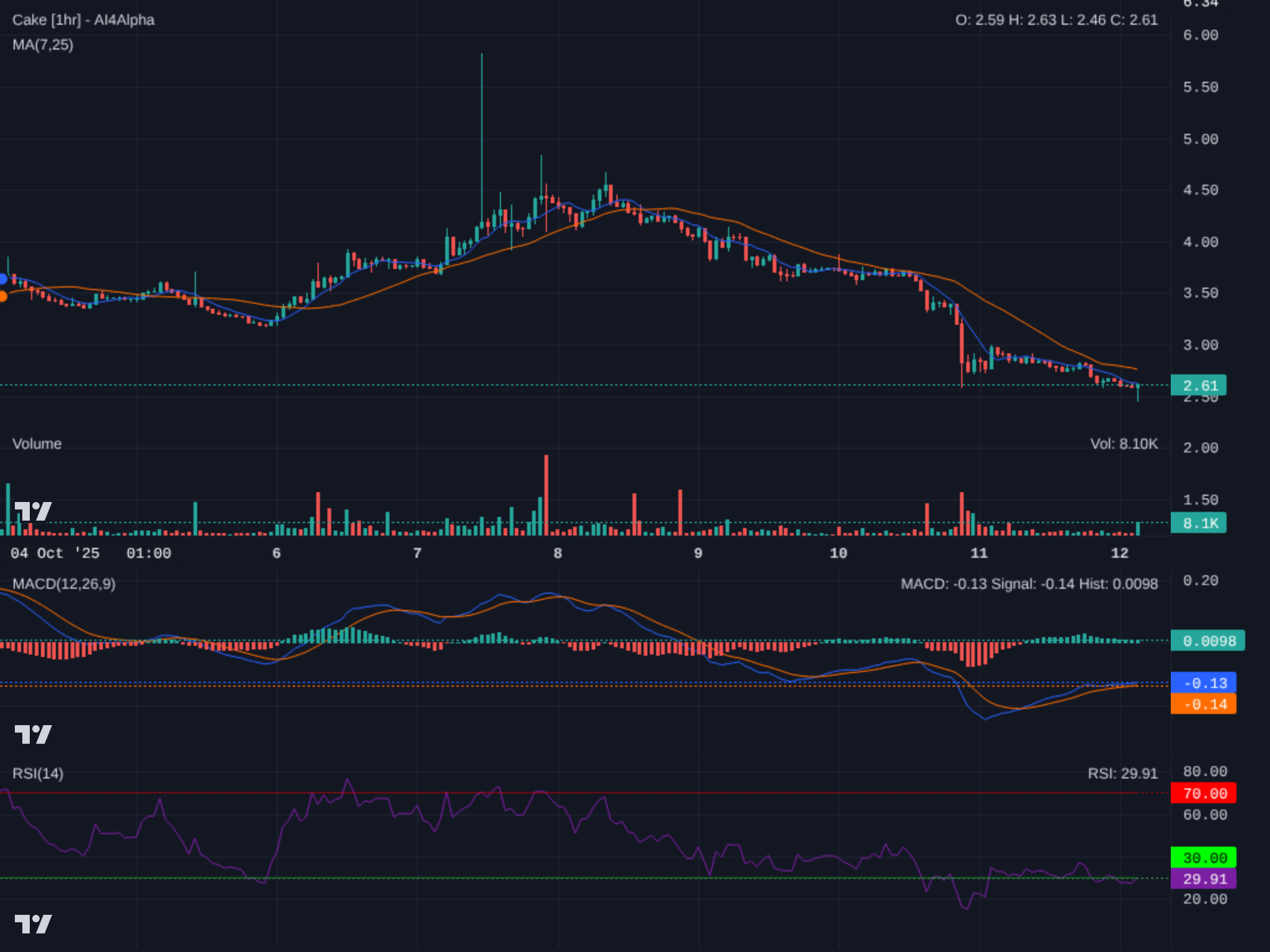Click the purple 29.91 RSI tag
This screenshot has width=1270, height=952.
pos(1203,879)
